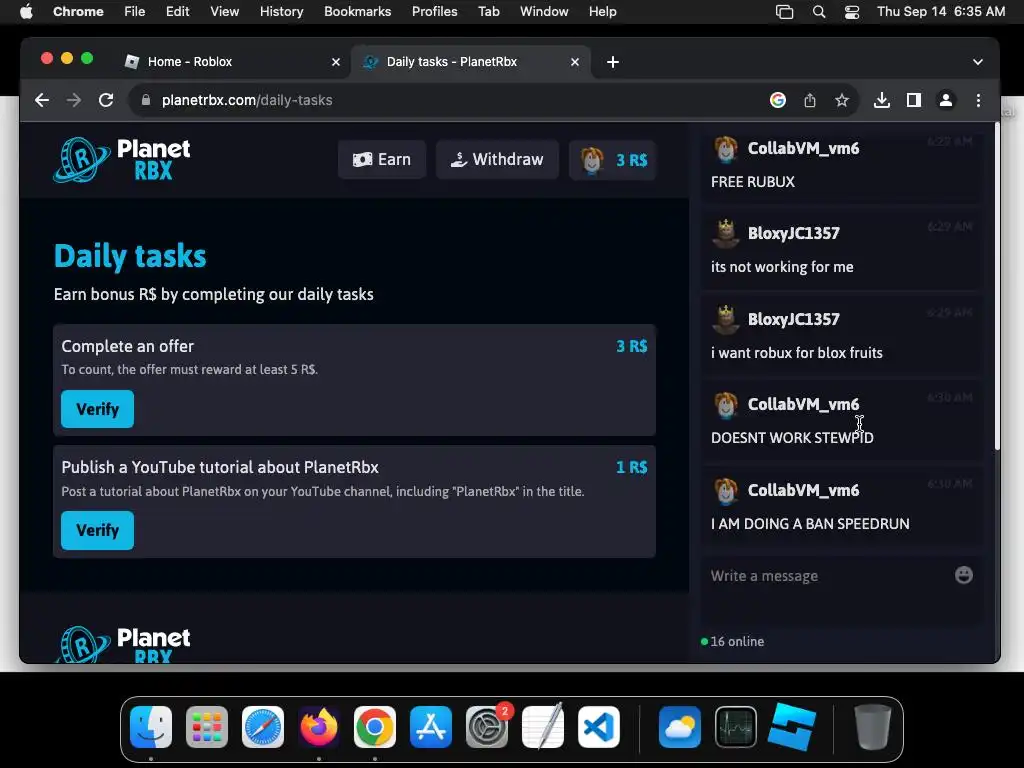Close the Daily tasks - PlanetRbx tab
The height and width of the screenshot is (768, 1024).
click(575, 62)
